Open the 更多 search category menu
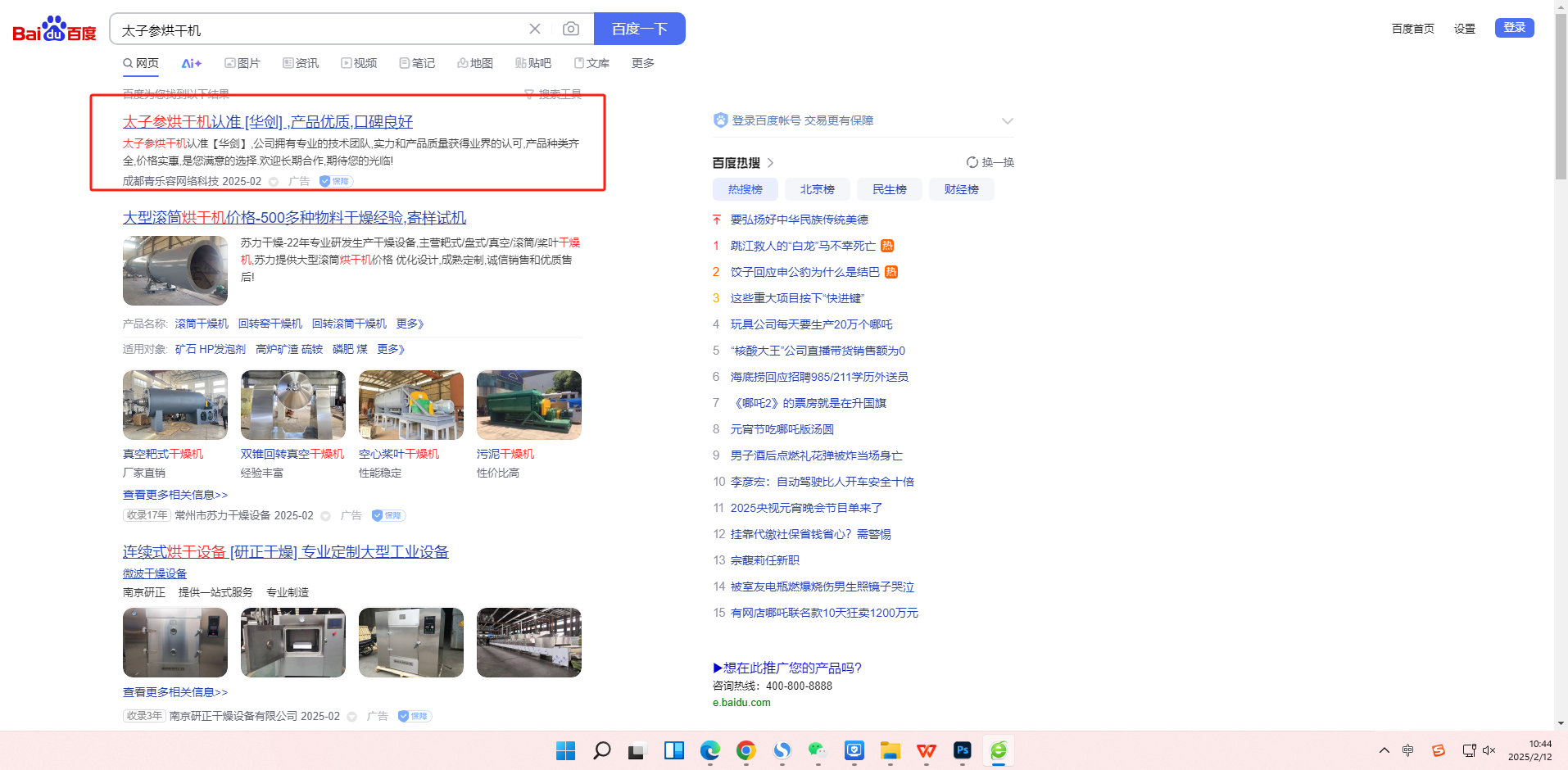 click(642, 63)
